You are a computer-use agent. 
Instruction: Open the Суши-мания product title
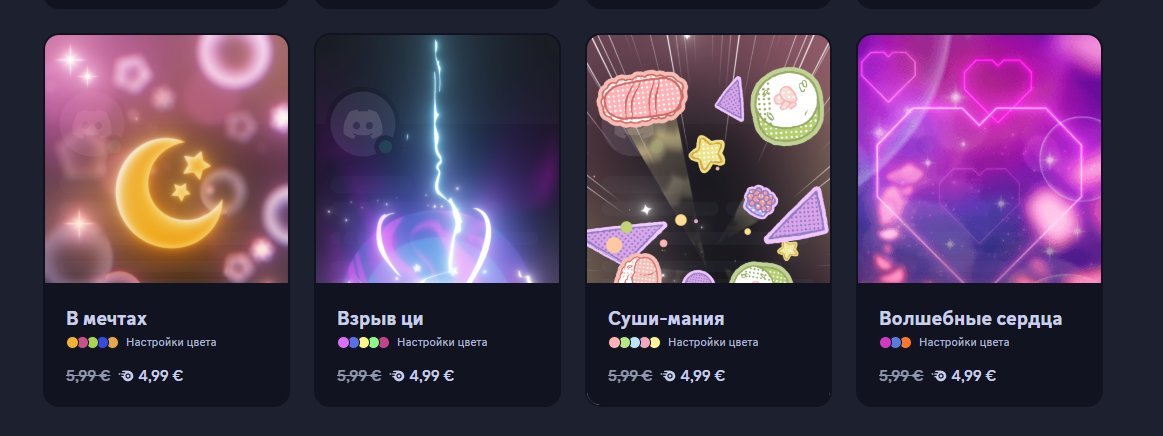pos(666,319)
